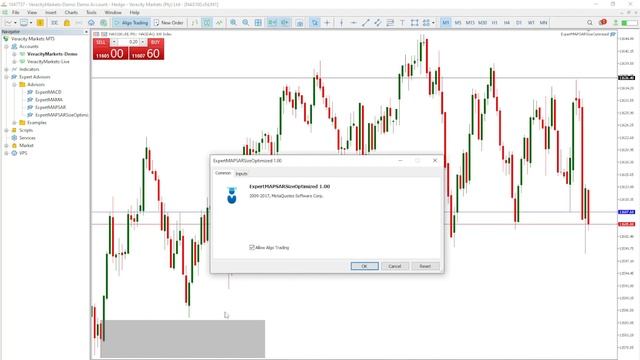Click the BUY one-click trading button
The width and height of the screenshot is (640, 360).
tap(147, 49)
